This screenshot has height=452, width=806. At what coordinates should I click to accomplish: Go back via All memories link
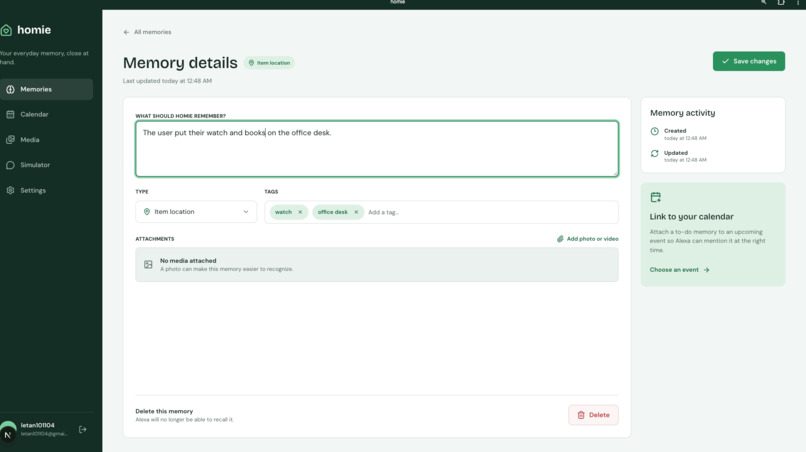[148, 32]
